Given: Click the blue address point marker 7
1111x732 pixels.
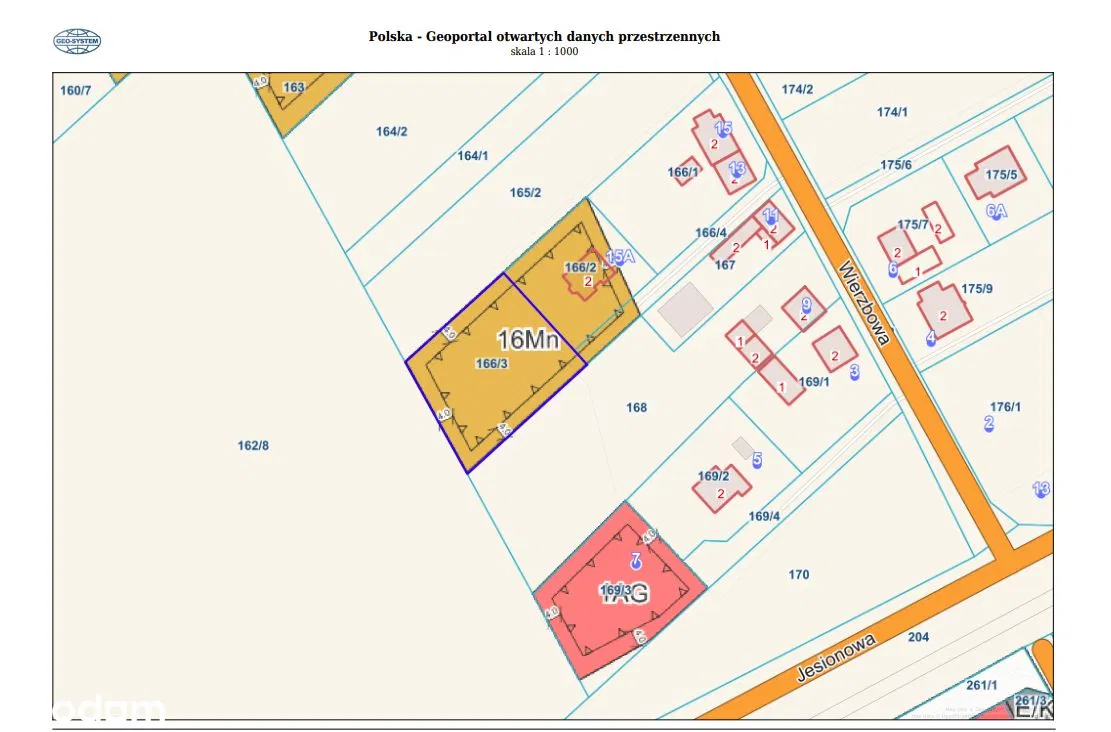Looking at the screenshot, I should 634,560.
